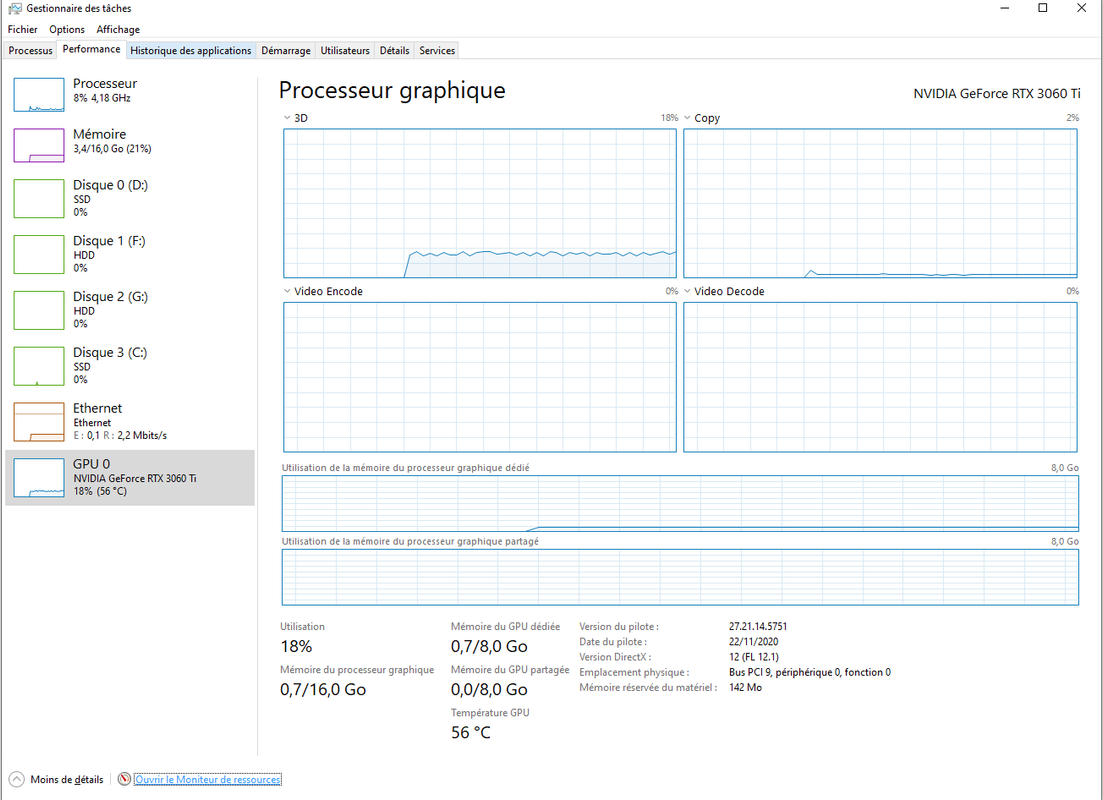
Task: Open the Ouvrir le Moniteur de ressources link
Action: pos(208,780)
